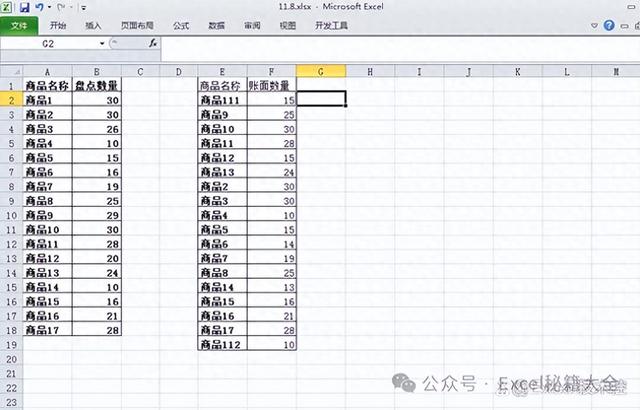
Task: Select row 2 header
Action: [11, 100]
